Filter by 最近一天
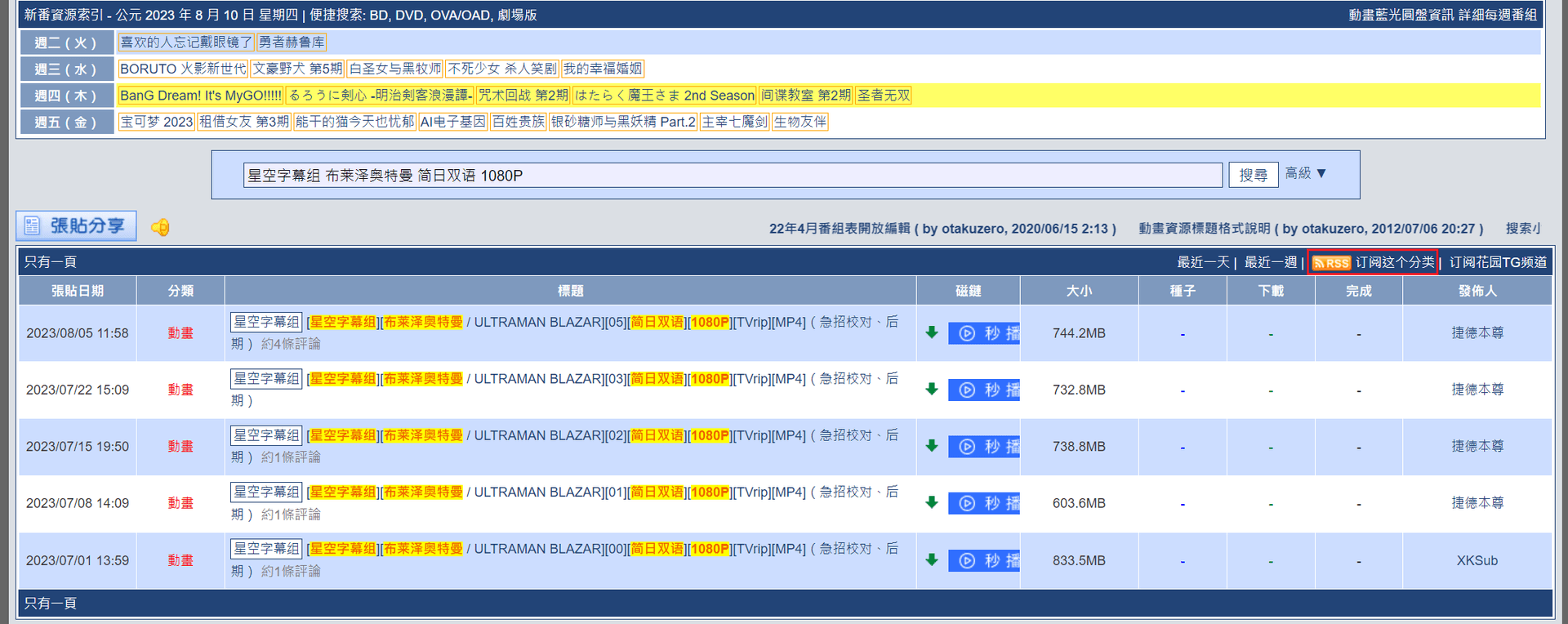1568x624 pixels. click(1203, 262)
